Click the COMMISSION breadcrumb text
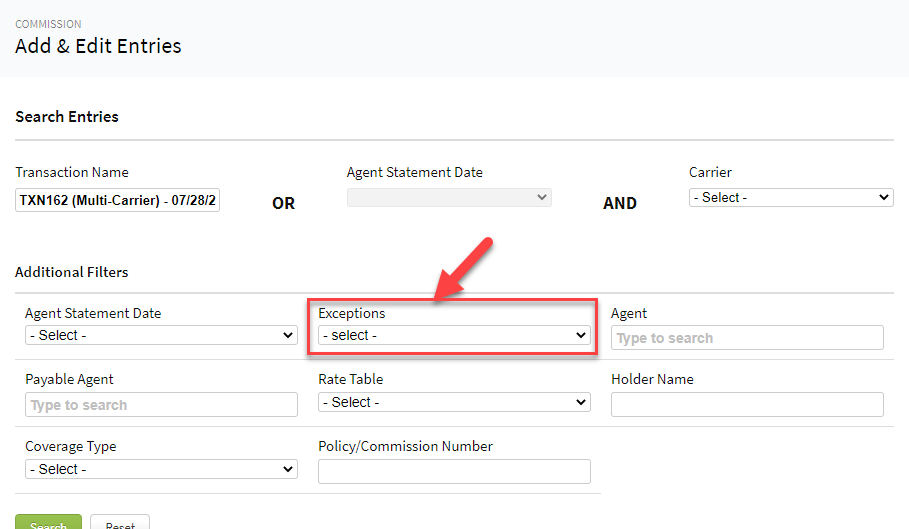 pyautogui.click(x=48, y=24)
